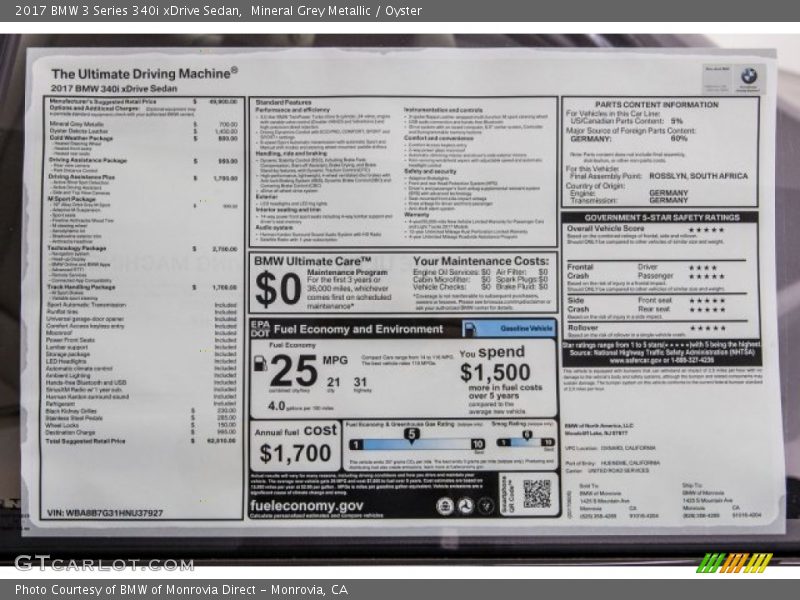The width and height of the screenshot is (800, 600).
Task: Click the page title '2017 BMW 3 Series 340i xDrive Sedan'
Action: tap(128, 11)
